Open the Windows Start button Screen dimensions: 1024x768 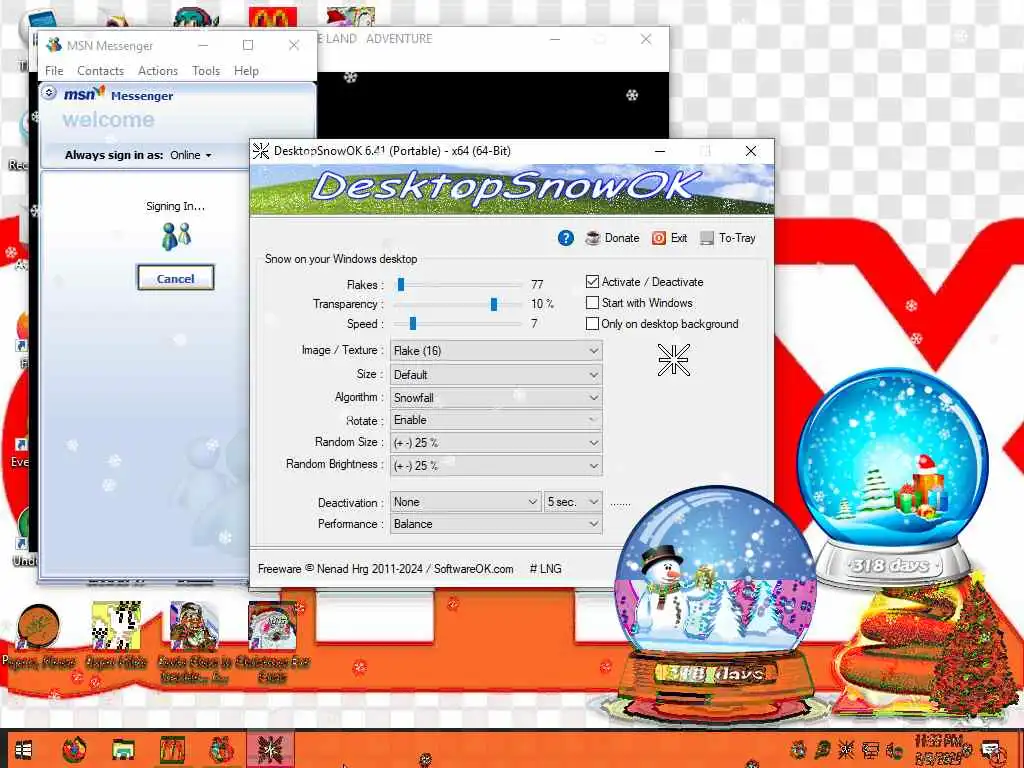[x=24, y=750]
